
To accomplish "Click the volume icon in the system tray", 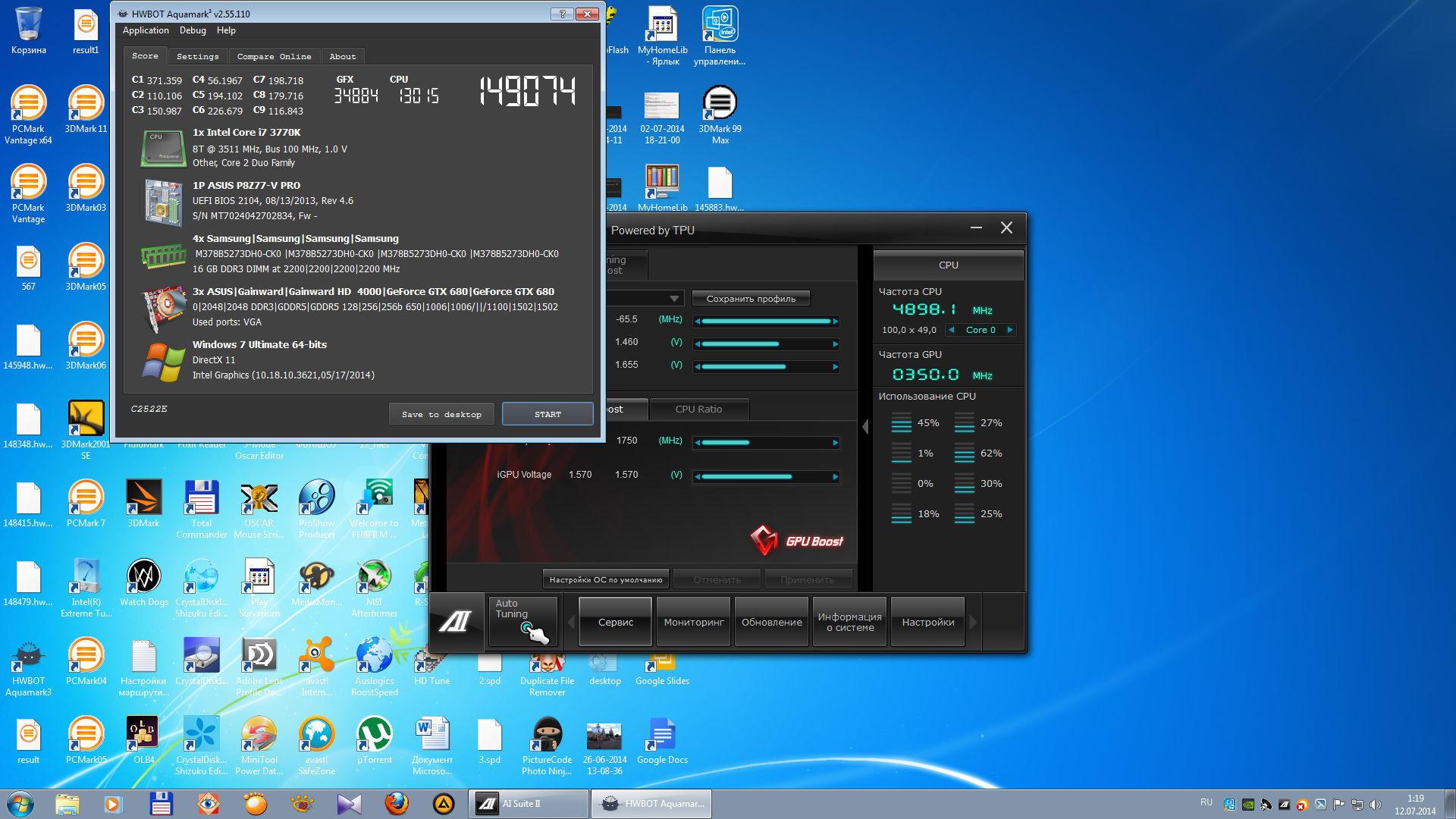I will click(1376, 805).
